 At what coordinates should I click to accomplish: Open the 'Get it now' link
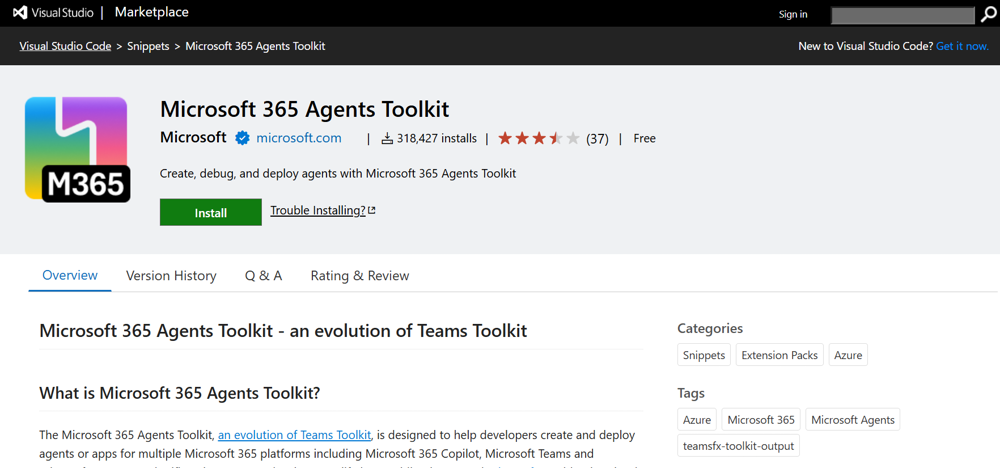point(962,46)
